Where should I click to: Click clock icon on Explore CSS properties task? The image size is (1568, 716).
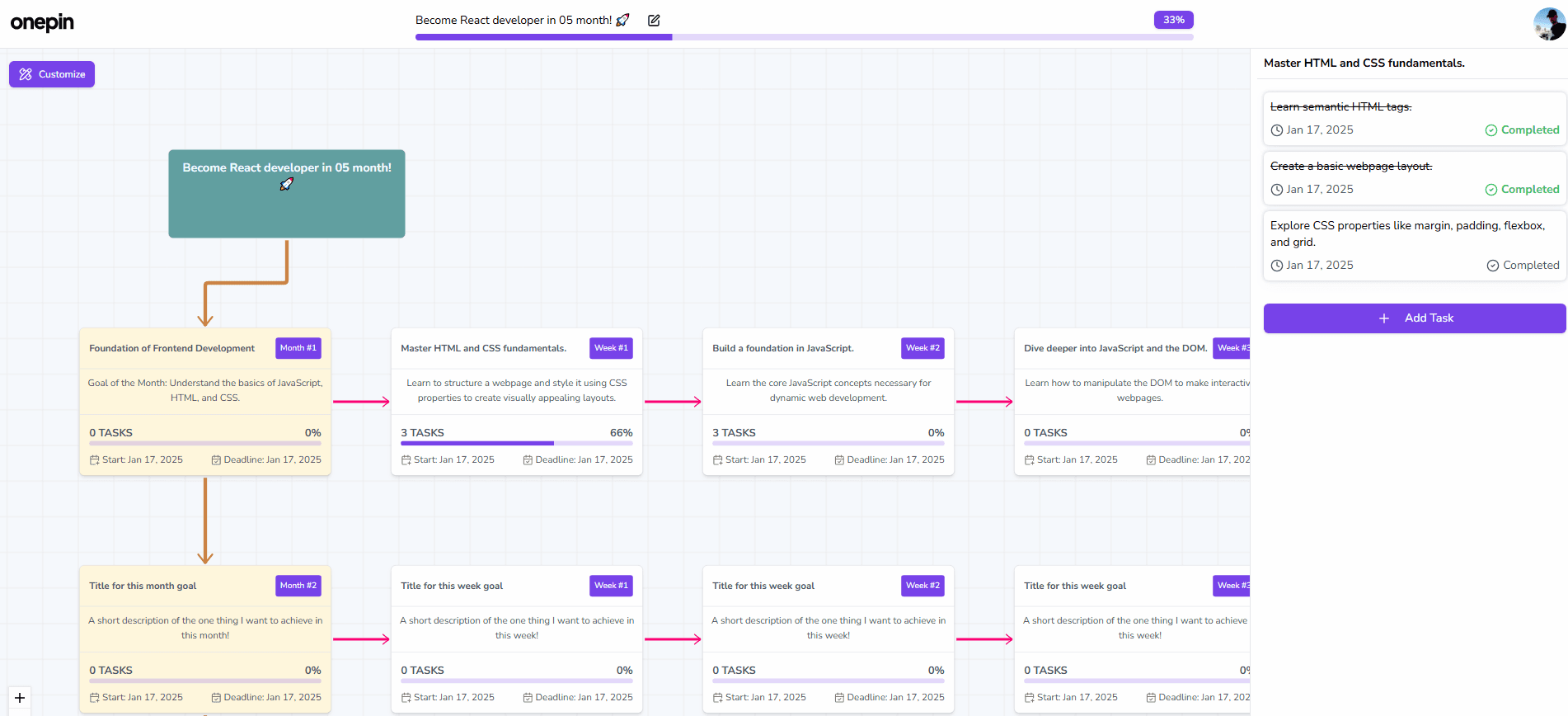tap(1277, 266)
